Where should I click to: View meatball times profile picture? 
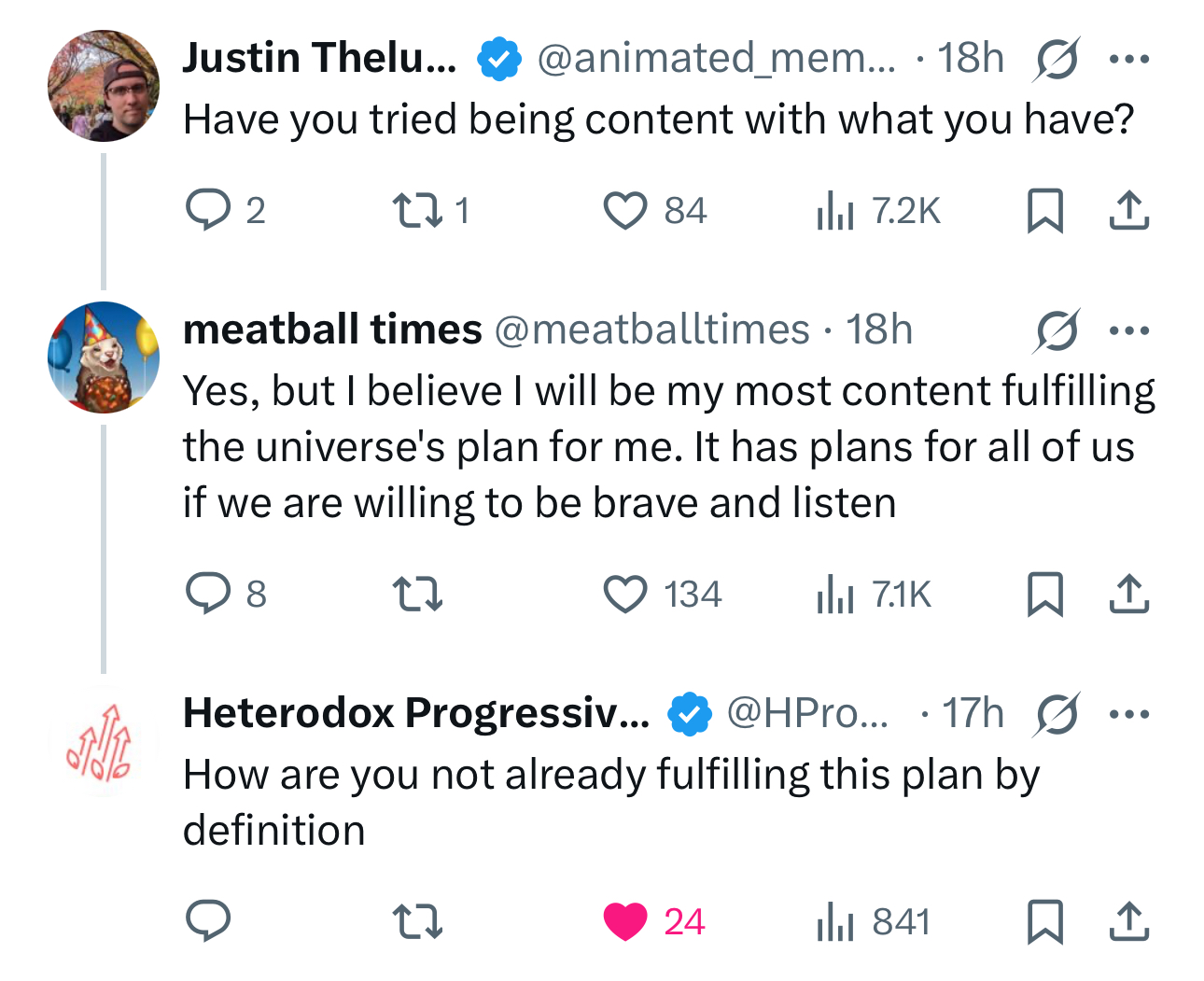coord(103,357)
